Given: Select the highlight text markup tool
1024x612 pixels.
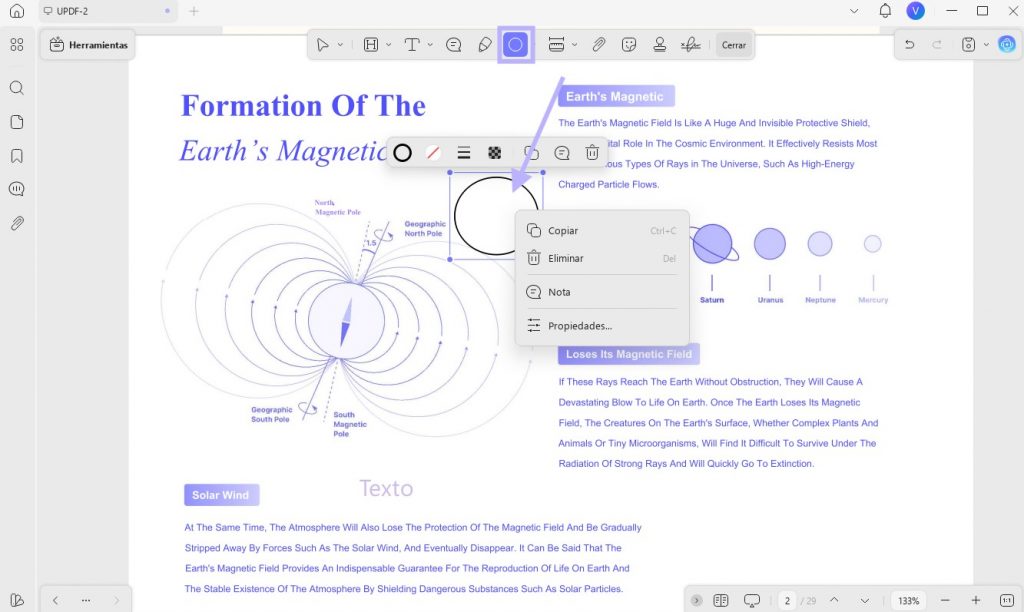Looking at the screenshot, I should tap(371, 44).
